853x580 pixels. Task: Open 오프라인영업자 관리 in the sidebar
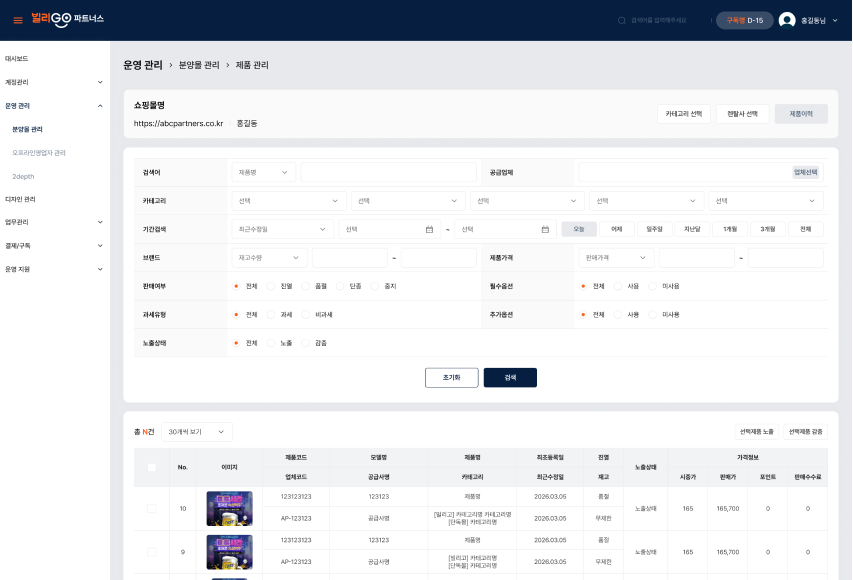coord(39,153)
